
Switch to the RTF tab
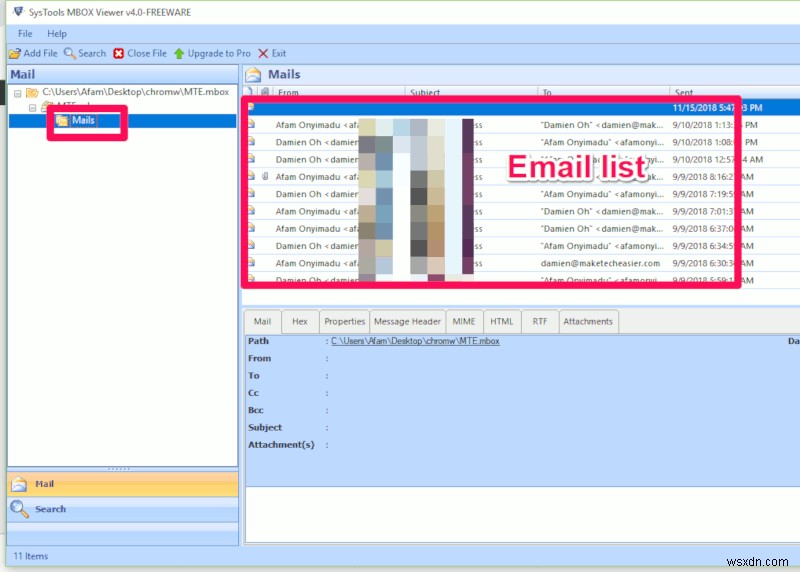(x=540, y=321)
